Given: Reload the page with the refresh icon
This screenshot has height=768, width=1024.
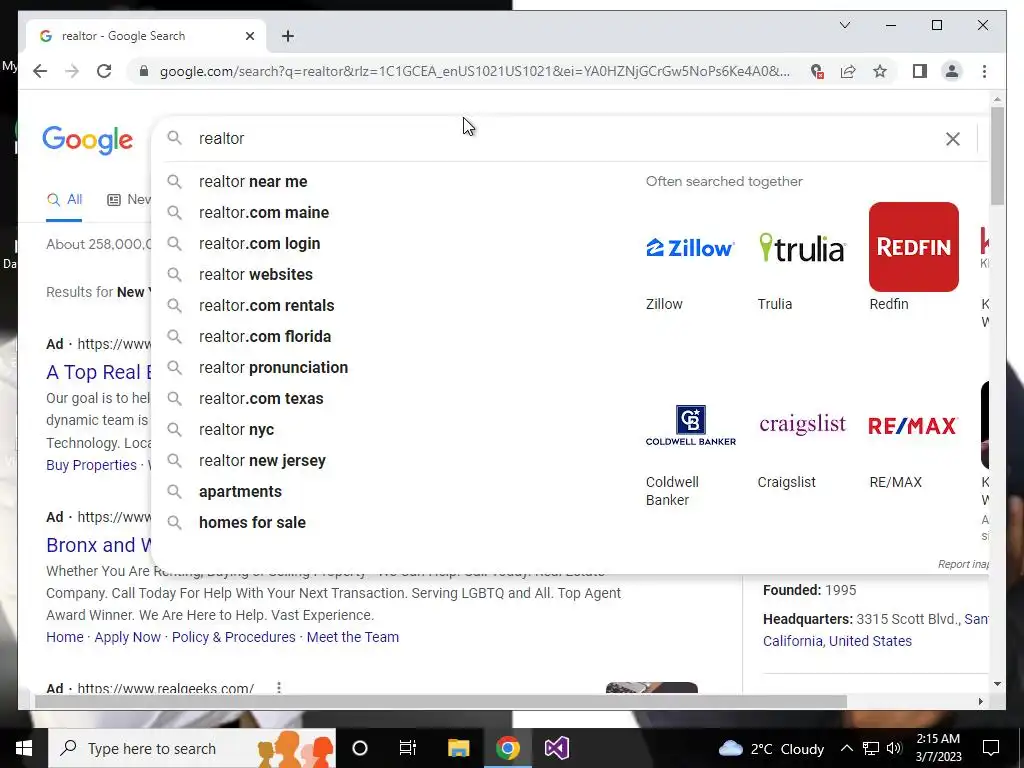Looking at the screenshot, I should tap(104, 71).
